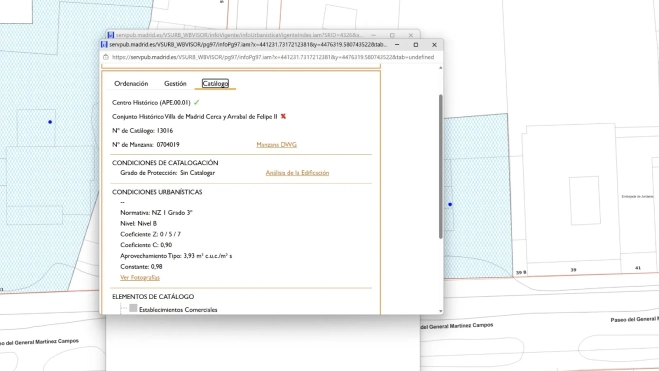This screenshot has height=371, width=659.
Task: Follow the Análisis de la Edificación link
Action: pyautogui.click(x=297, y=173)
